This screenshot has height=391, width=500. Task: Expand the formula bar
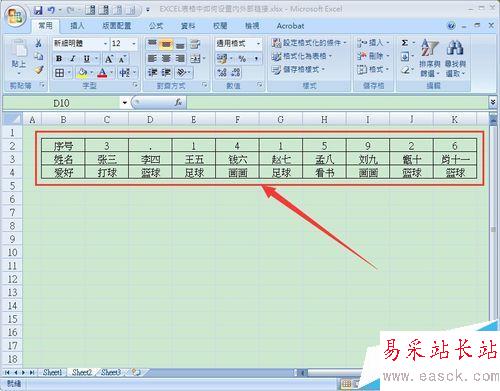493,102
